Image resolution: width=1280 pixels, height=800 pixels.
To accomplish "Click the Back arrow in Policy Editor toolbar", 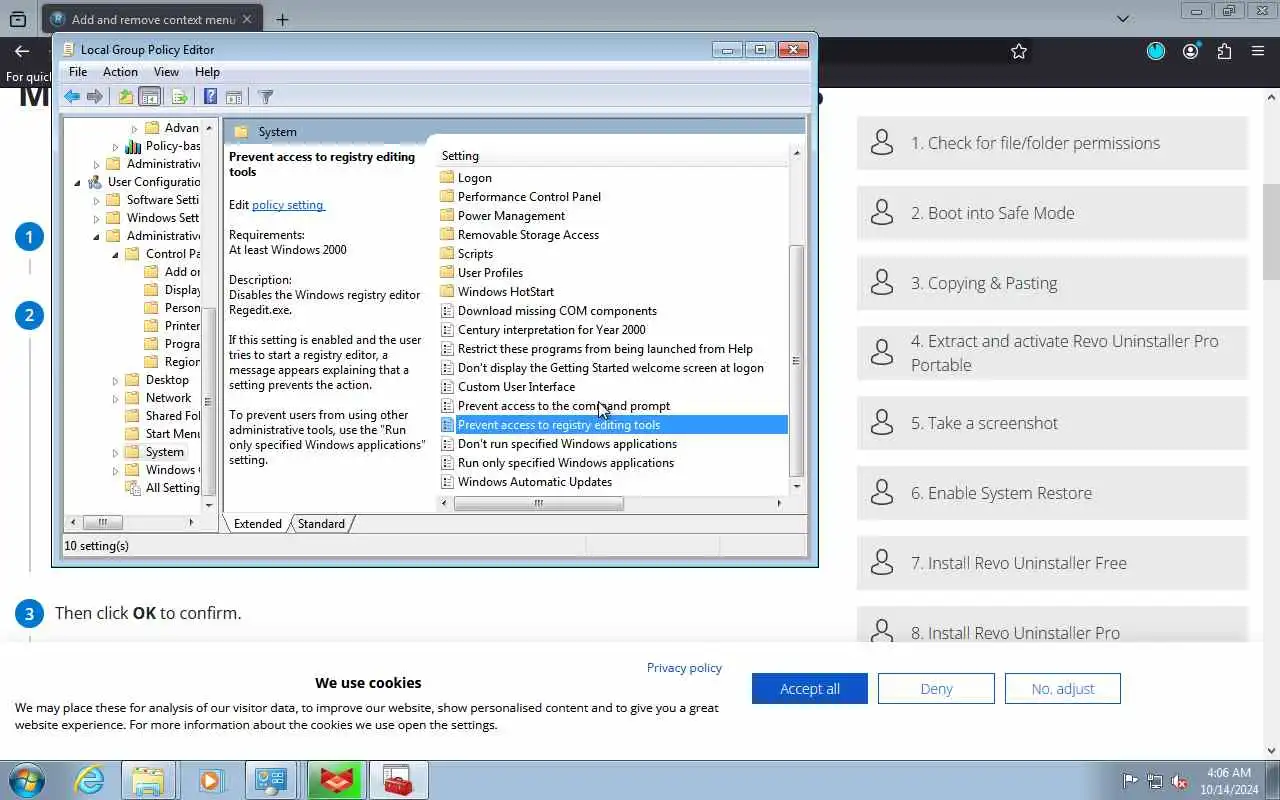I will [72, 97].
